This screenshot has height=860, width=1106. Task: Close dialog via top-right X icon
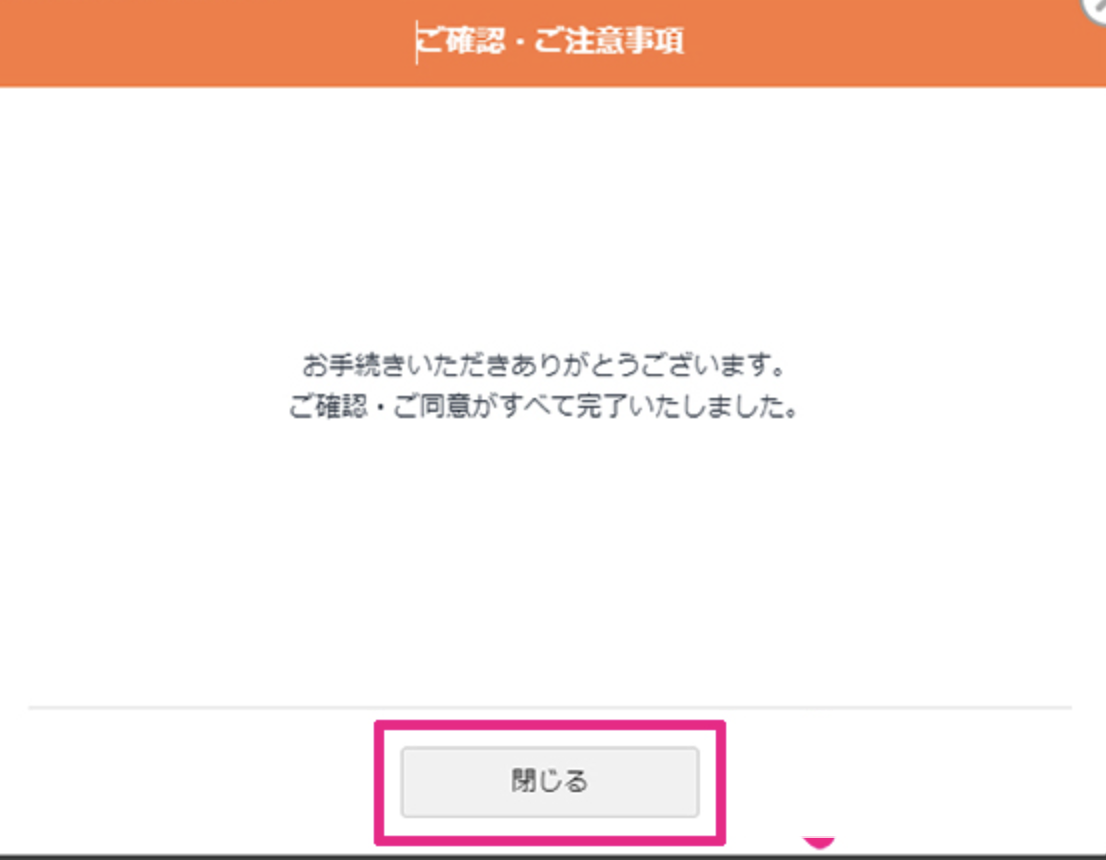click(1095, 8)
